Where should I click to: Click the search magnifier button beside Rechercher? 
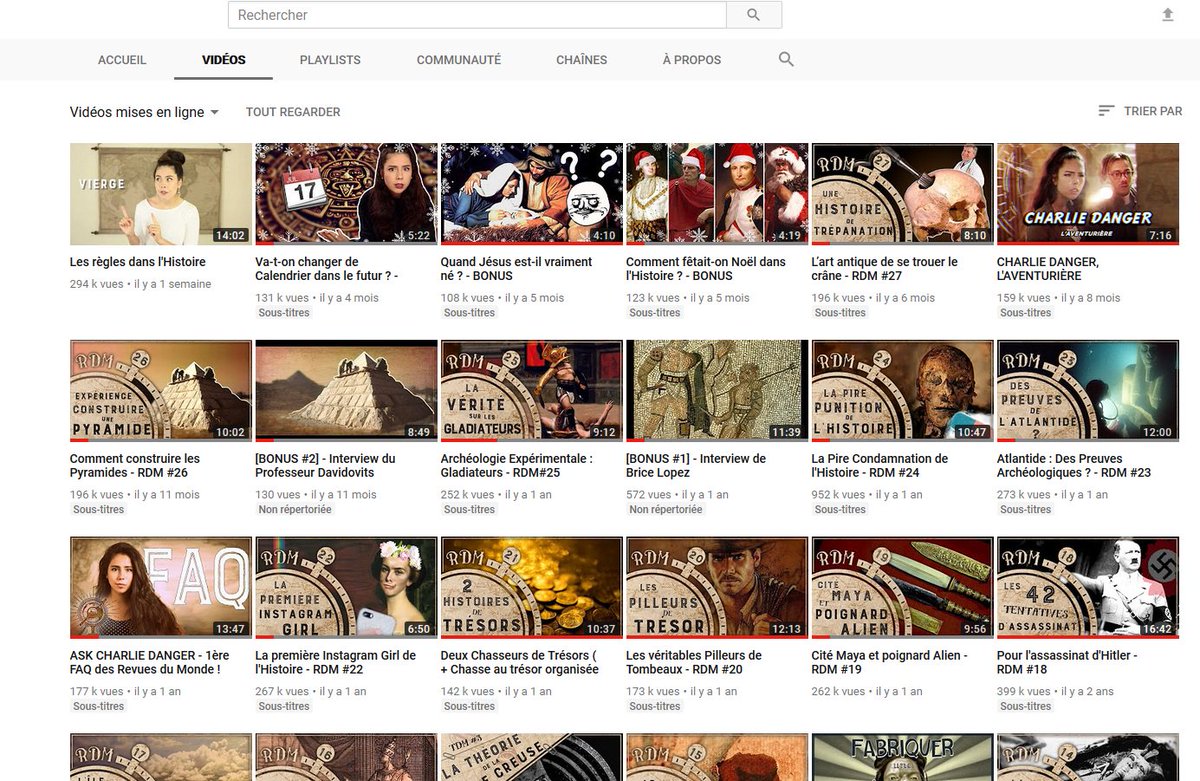753,15
